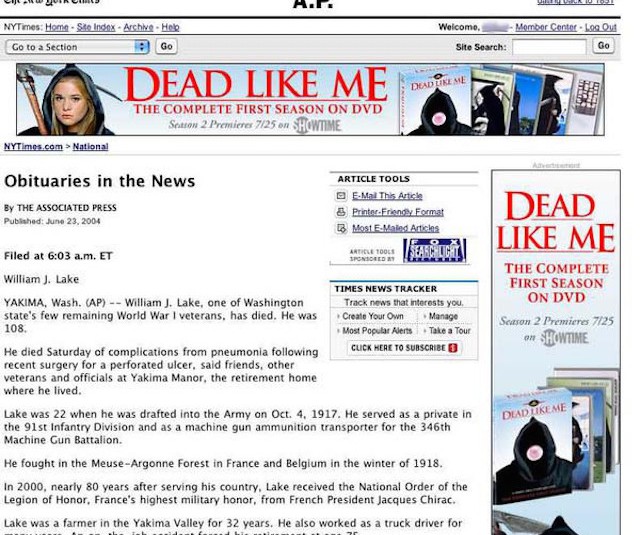The height and width of the screenshot is (535, 640).
Task: Click the Printer-Friendly Format printer icon
Action: [x=341, y=212]
